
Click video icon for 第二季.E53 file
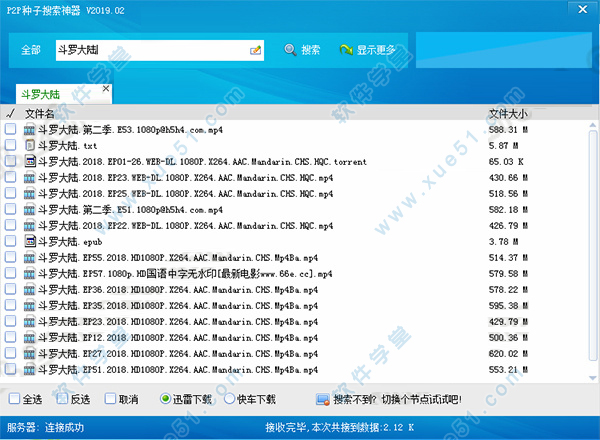(29, 130)
